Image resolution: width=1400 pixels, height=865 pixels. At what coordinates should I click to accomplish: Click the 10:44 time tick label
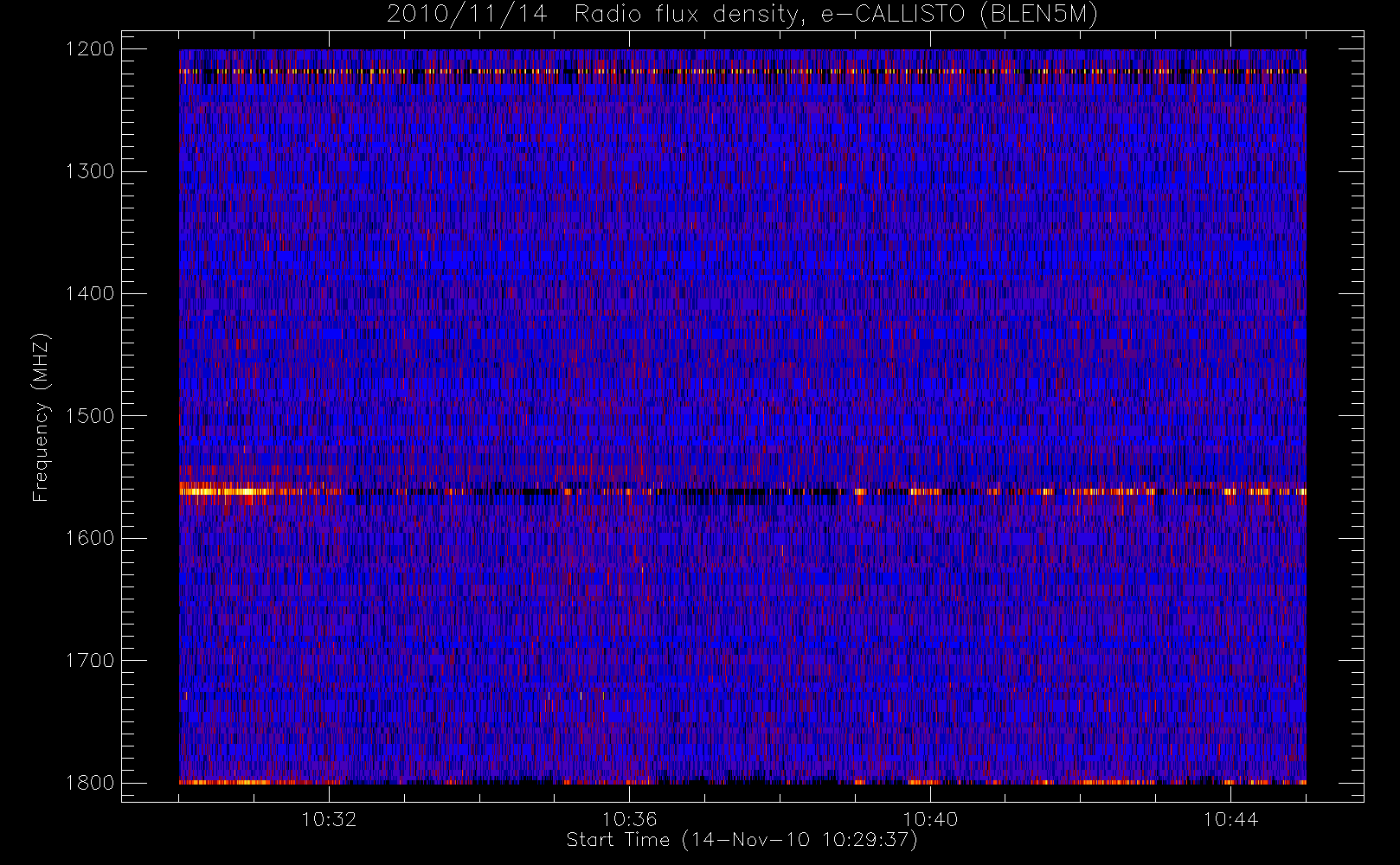click(1230, 819)
